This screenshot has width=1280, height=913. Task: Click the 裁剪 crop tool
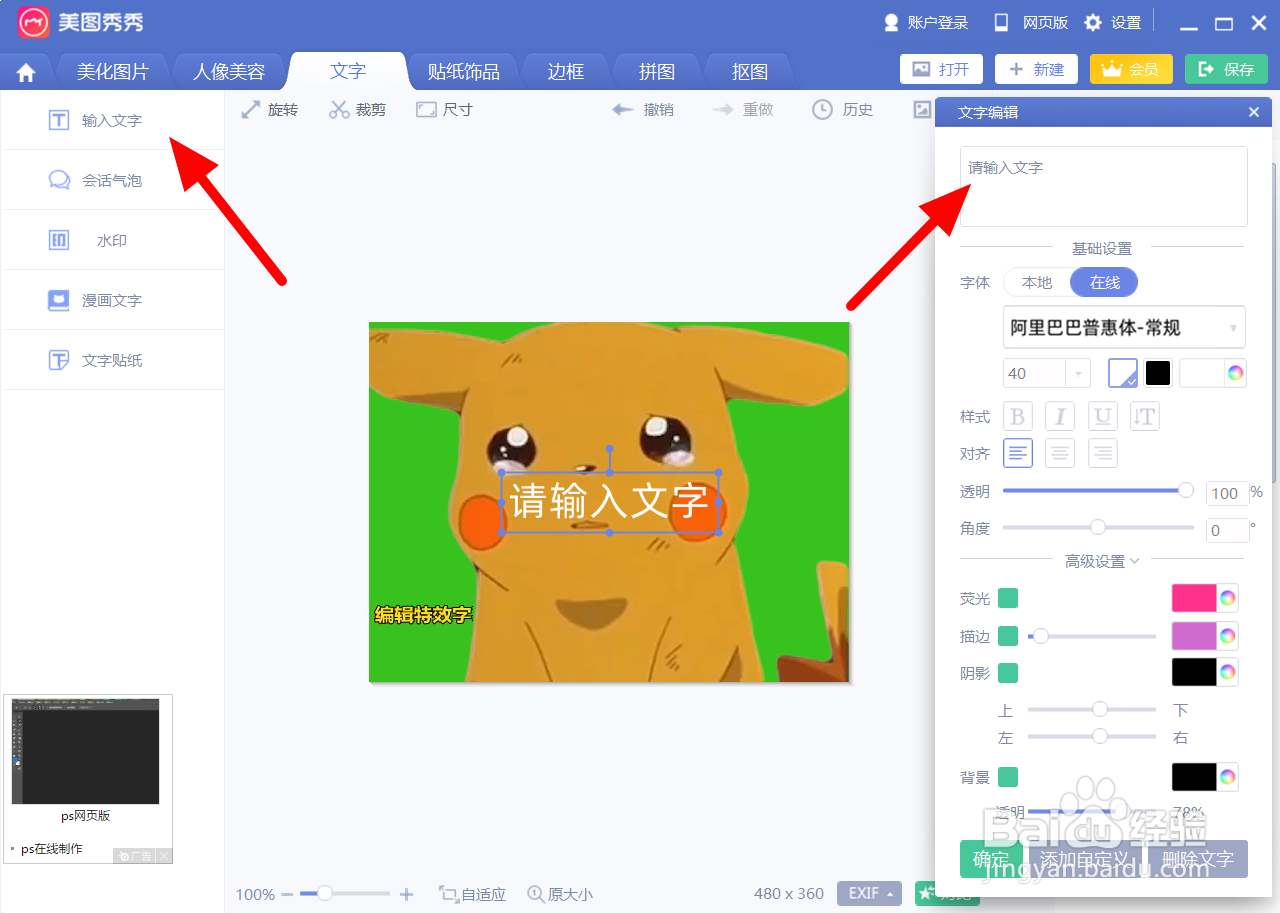click(x=357, y=110)
